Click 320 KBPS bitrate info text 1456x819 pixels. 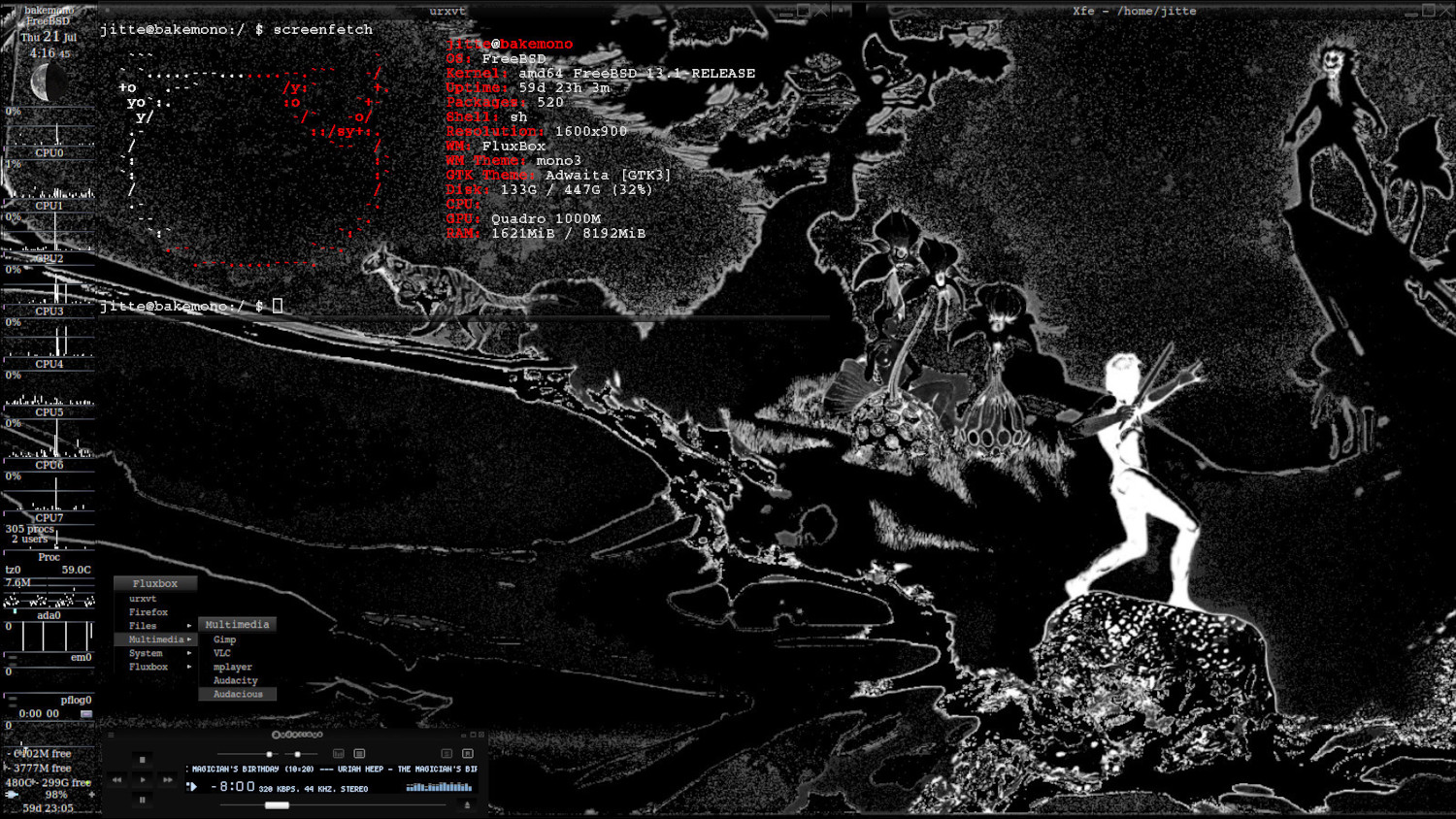coord(278,789)
